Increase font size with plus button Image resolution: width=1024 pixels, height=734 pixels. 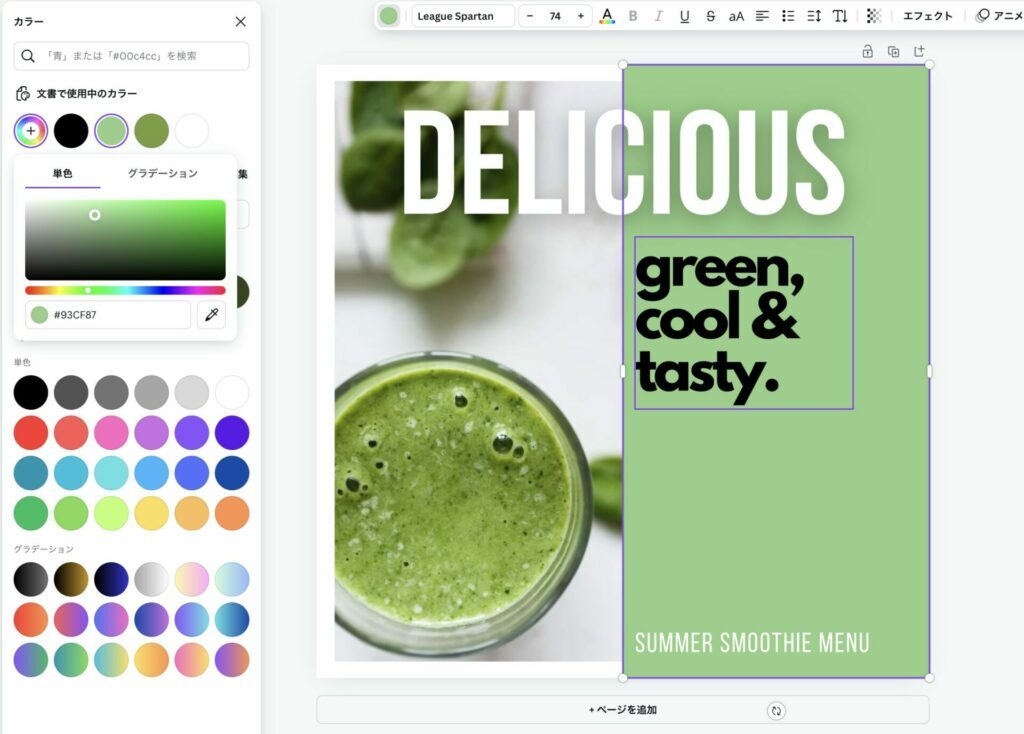580,16
